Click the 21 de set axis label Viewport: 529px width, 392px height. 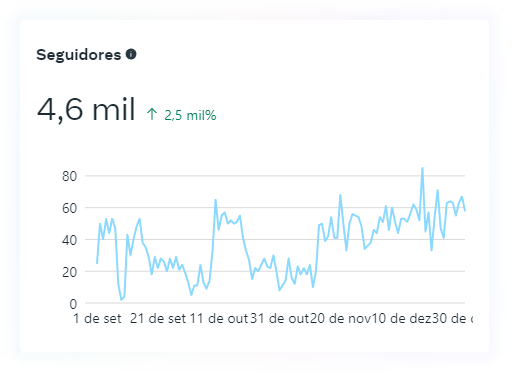(158, 318)
